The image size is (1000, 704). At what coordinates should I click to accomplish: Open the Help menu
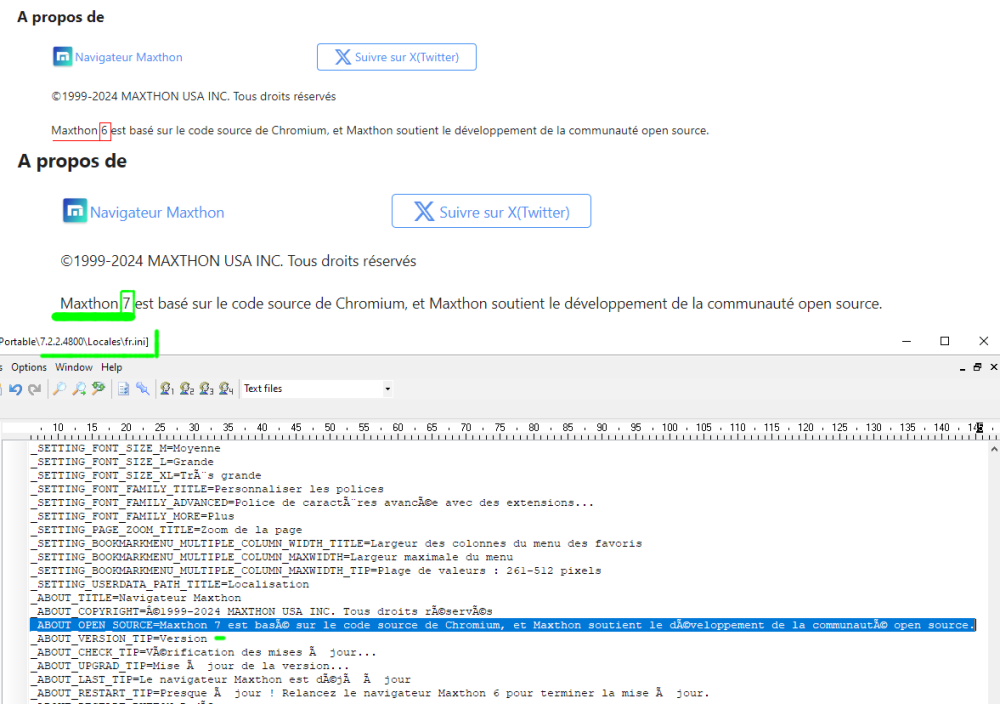[x=111, y=368]
